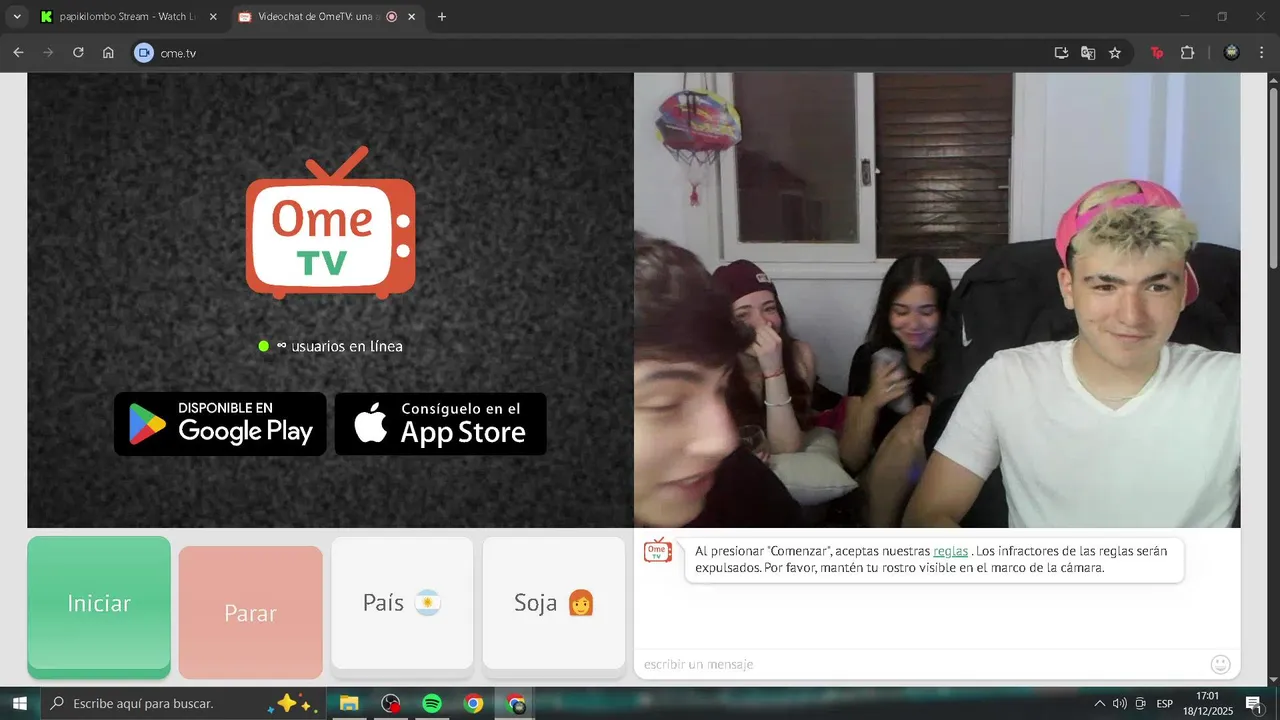
Task: Open the Chrome profile avatar
Action: pyautogui.click(x=1232, y=53)
